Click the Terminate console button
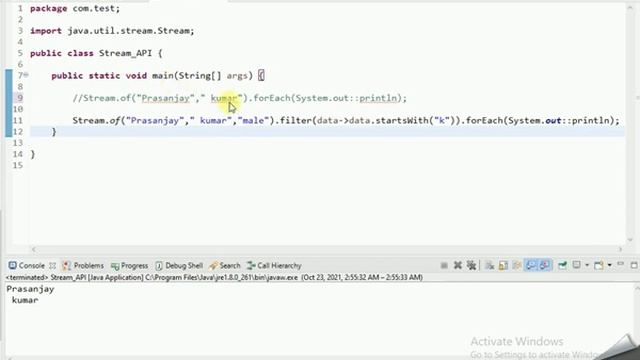The width and height of the screenshot is (640, 360). click(444, 266)
